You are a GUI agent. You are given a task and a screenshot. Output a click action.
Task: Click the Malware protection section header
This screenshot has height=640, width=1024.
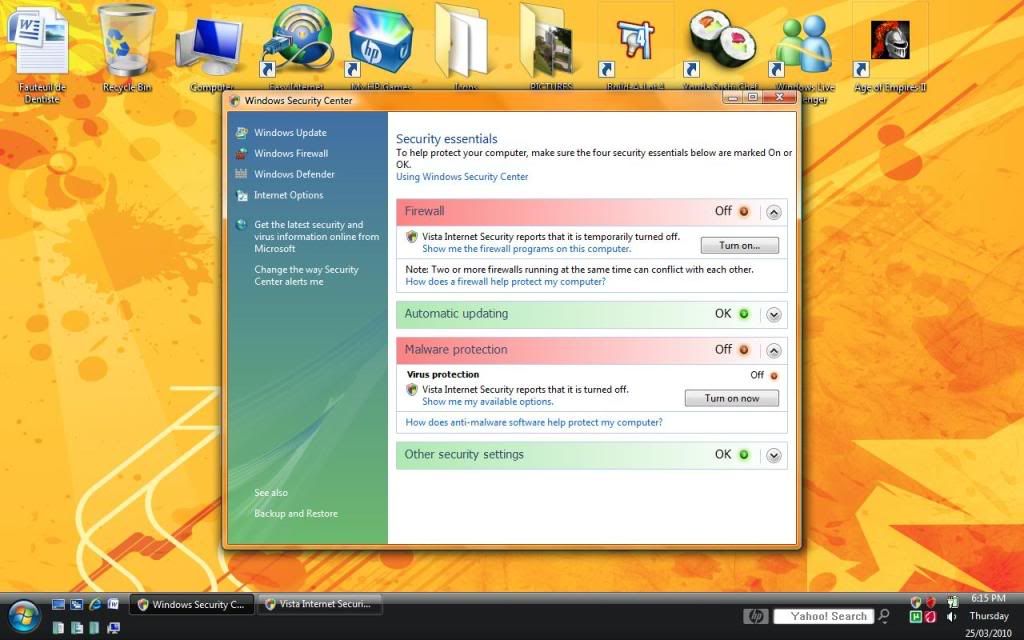[591, 350]
